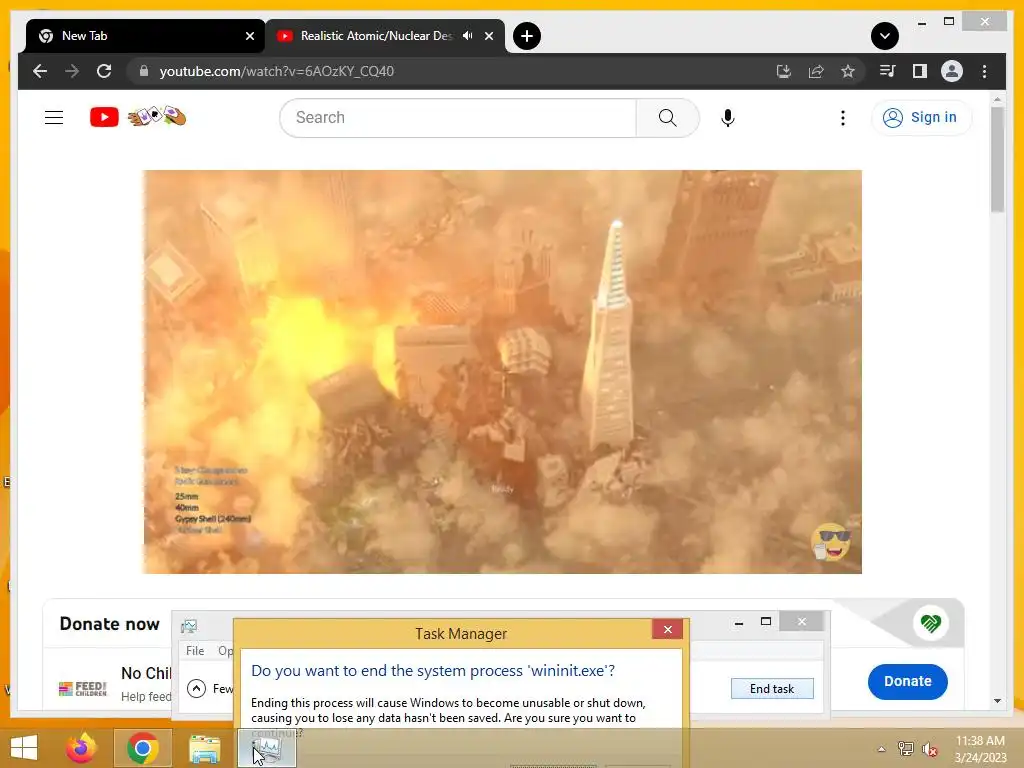Start voice search with microphone icon
This screenshot has width=1024, height=768.
pos(728,118)
